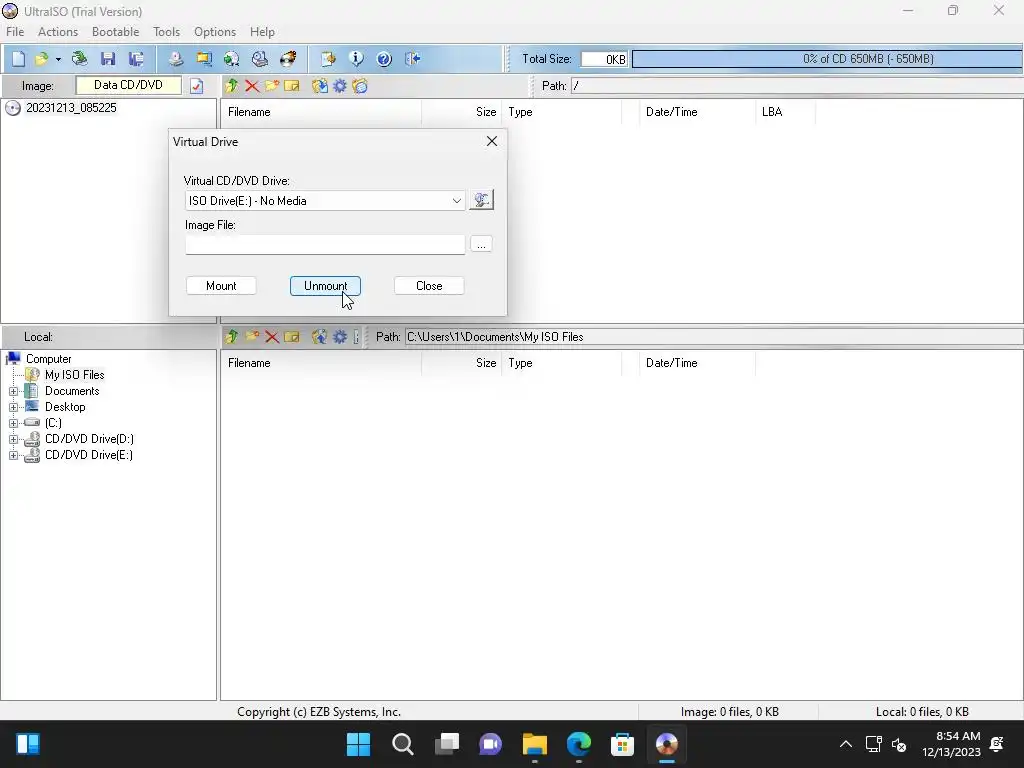This screenshot has width=1024, height=768.
Task: Click New Folder icon in Image toolbar
Action: (x=272, y=86)
